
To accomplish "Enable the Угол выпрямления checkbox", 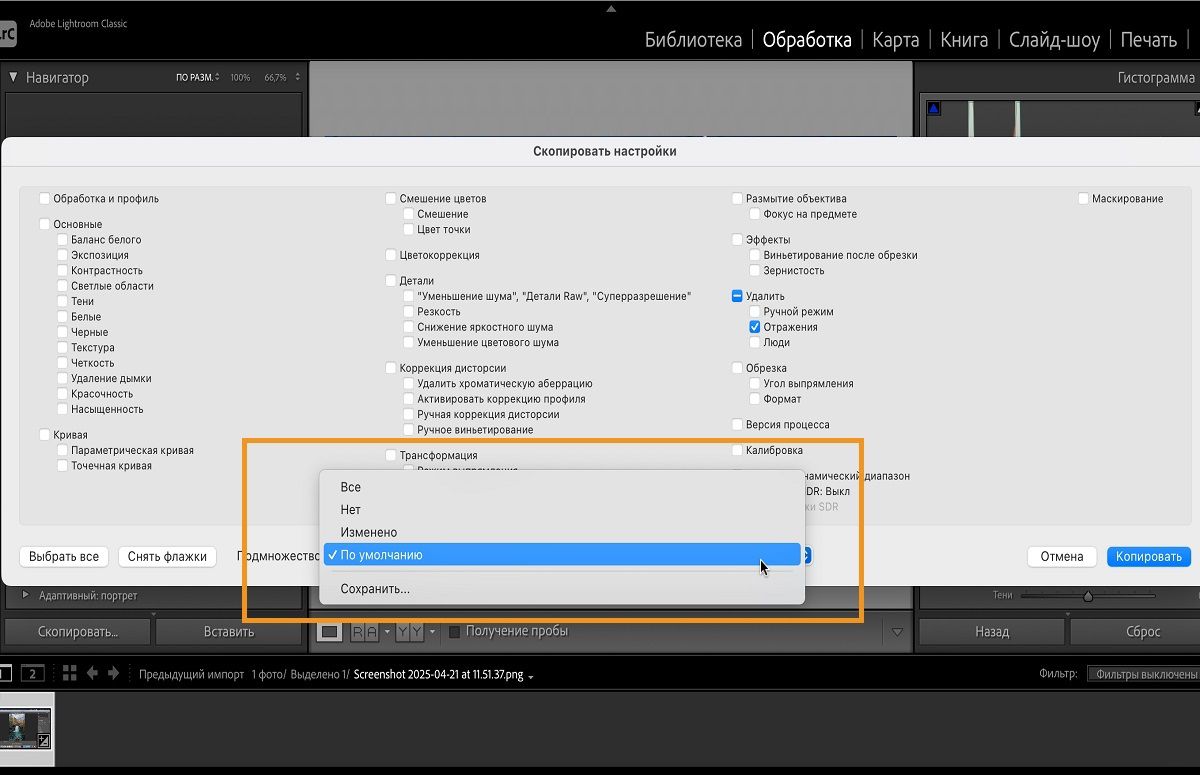I will [755, 383].
